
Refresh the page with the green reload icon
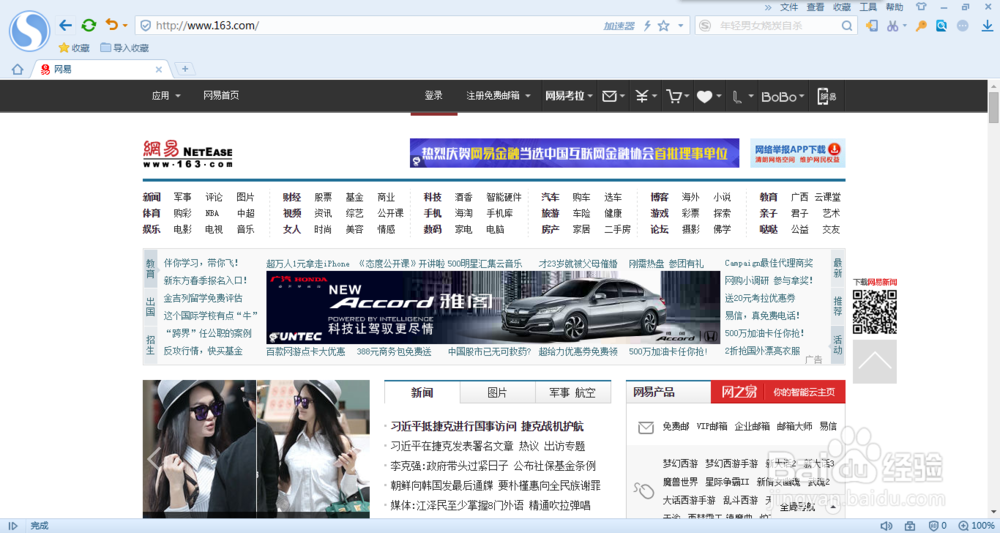click(x=89, y=26)
